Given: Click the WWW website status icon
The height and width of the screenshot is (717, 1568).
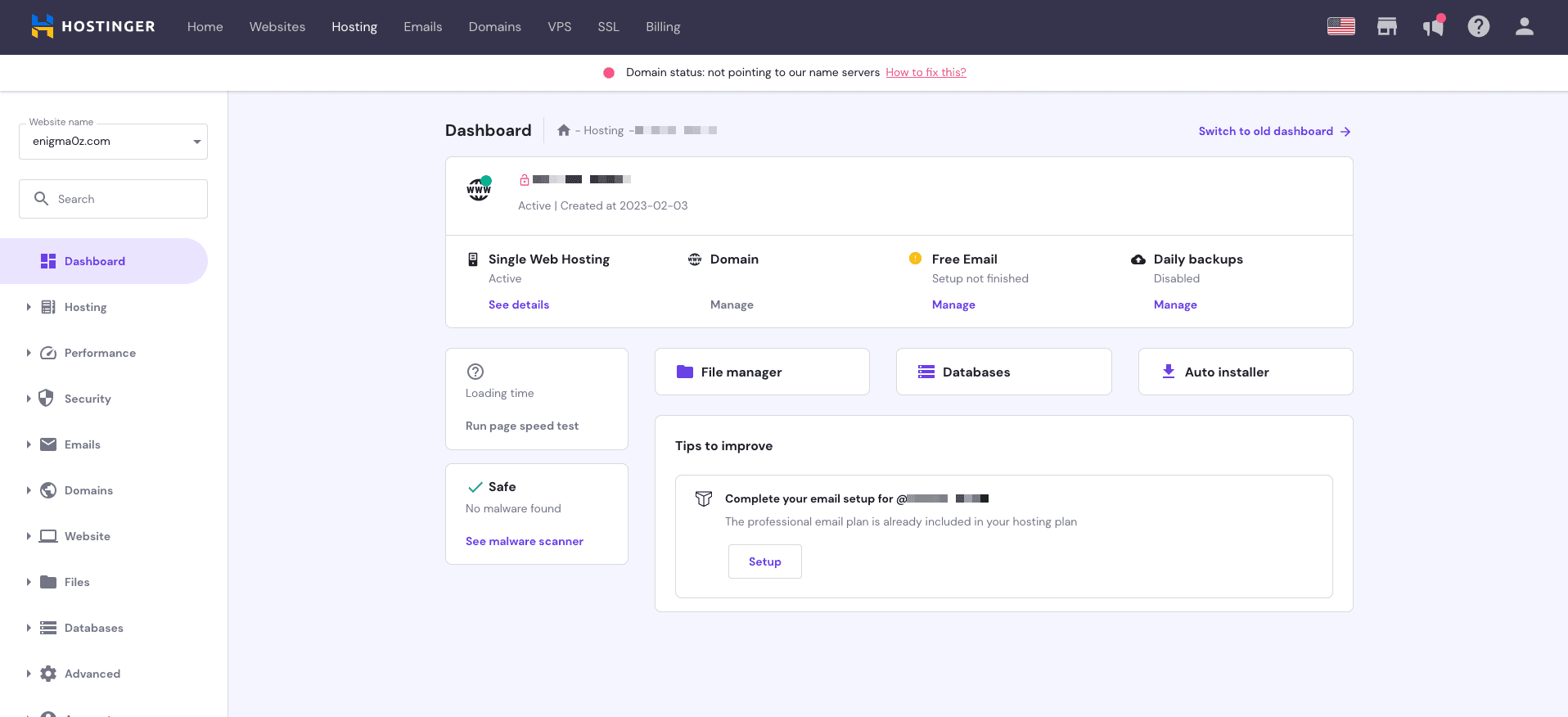Looking at the screenshot, I should [479, 189].
